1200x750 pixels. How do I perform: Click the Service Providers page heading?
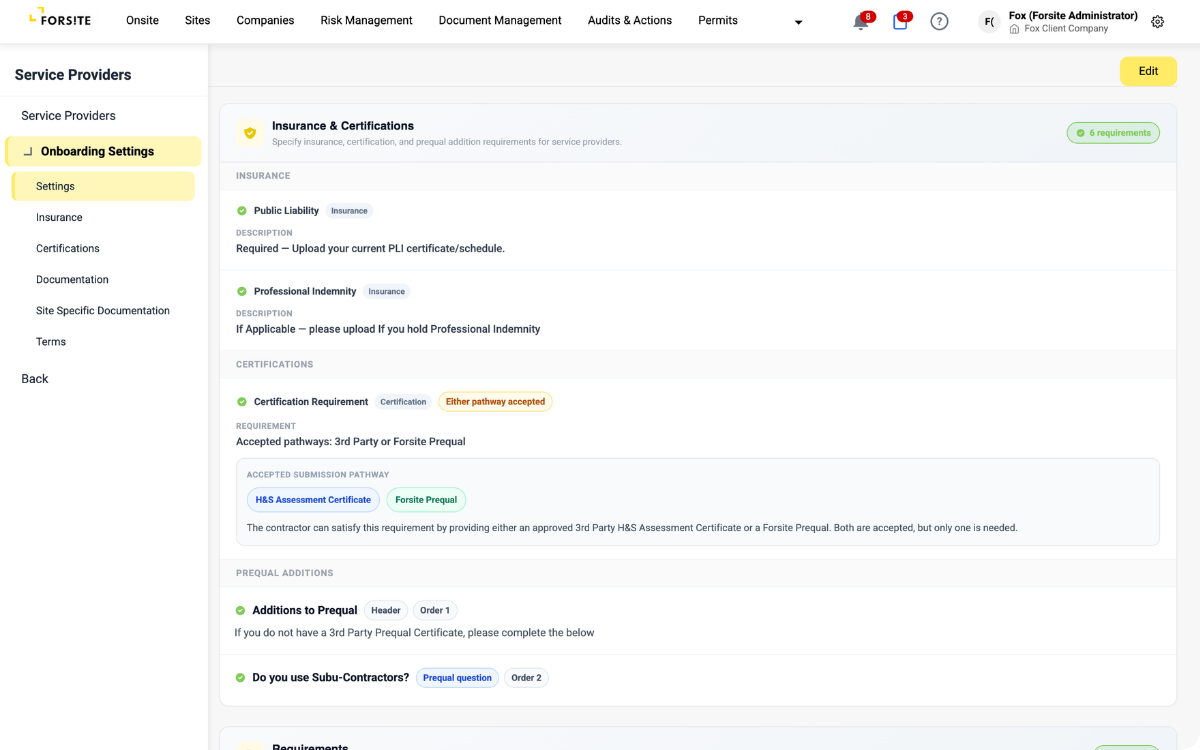pyautogui.click(x=73, y=75)
